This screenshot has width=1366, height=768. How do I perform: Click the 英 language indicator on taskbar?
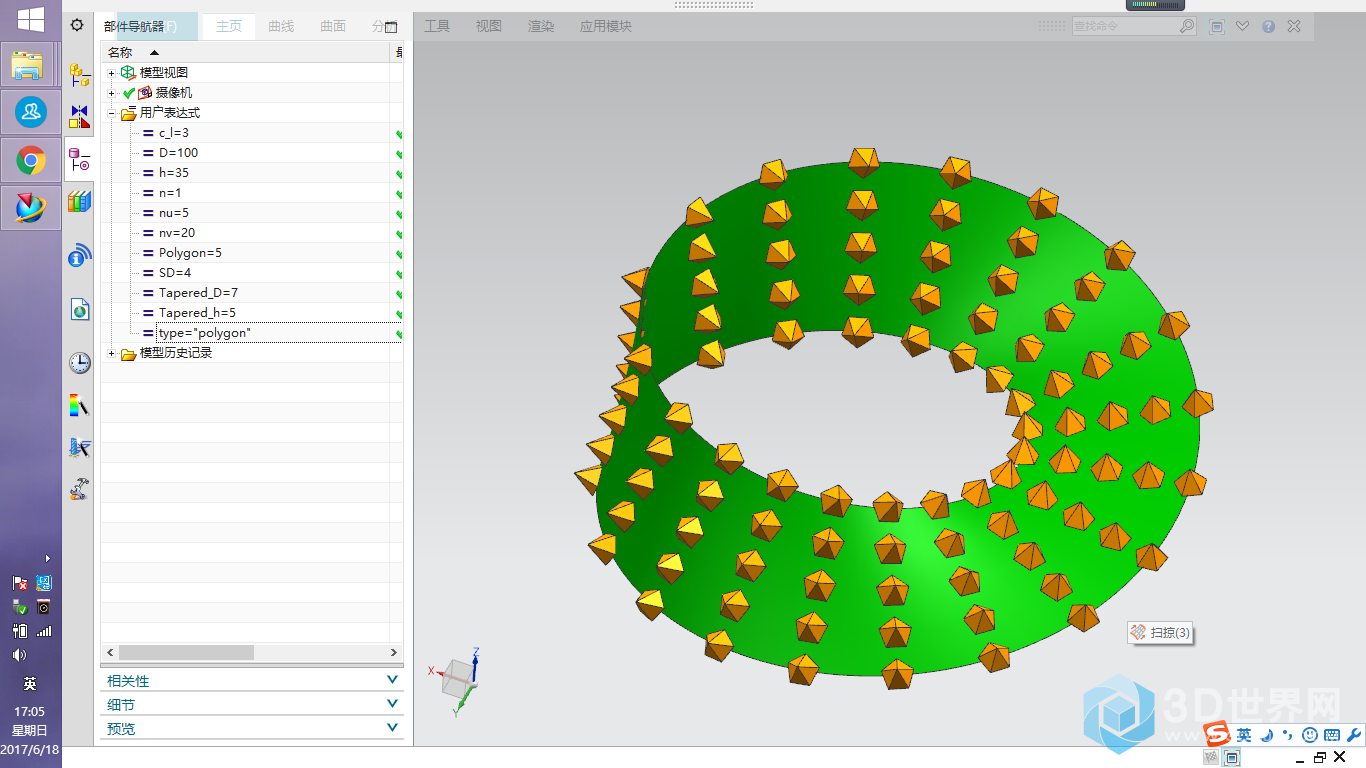click(x=30, y=684)
